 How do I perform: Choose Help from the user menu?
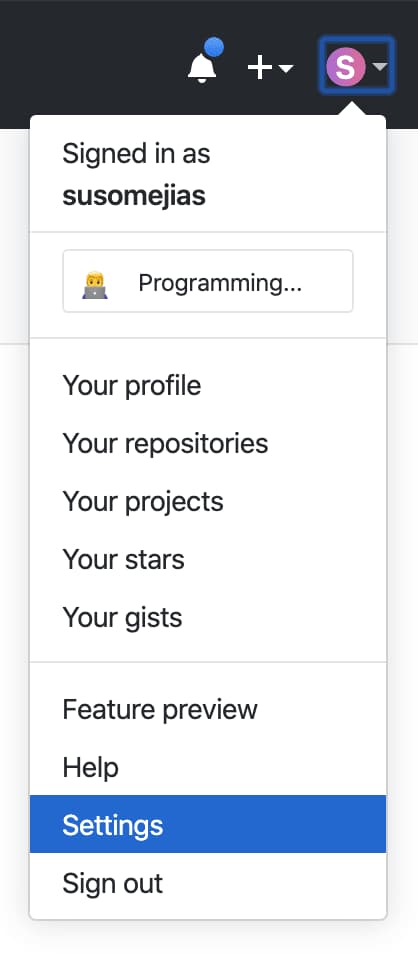pyautogui.click(x=208, y=768)
